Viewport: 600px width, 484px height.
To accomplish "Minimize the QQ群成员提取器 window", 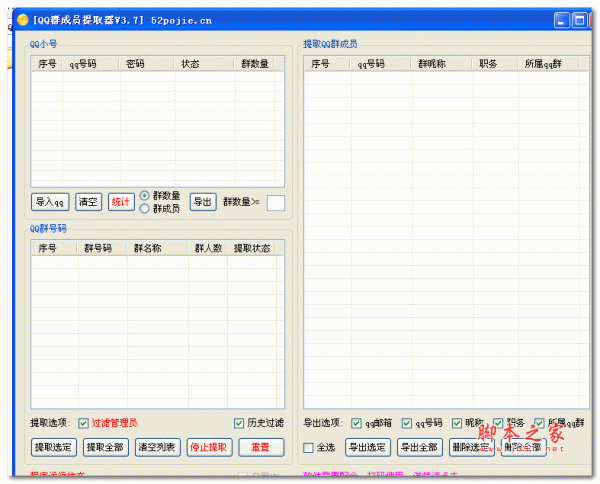I will click(562, 20).
